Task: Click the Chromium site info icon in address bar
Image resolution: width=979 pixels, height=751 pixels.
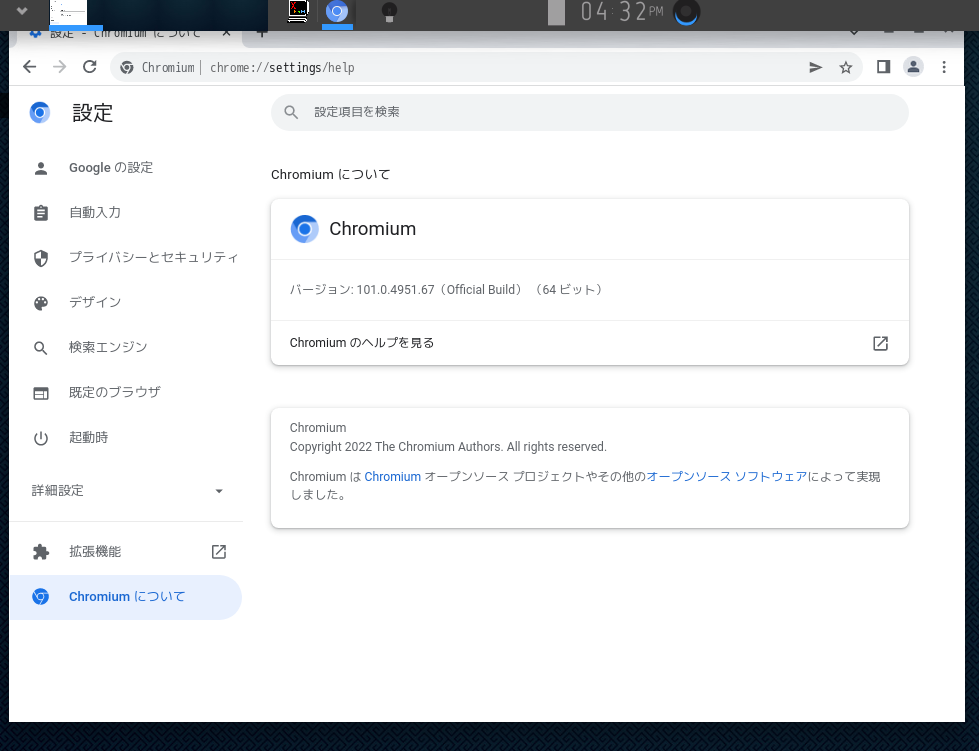Action: click(x=127, y=67)
